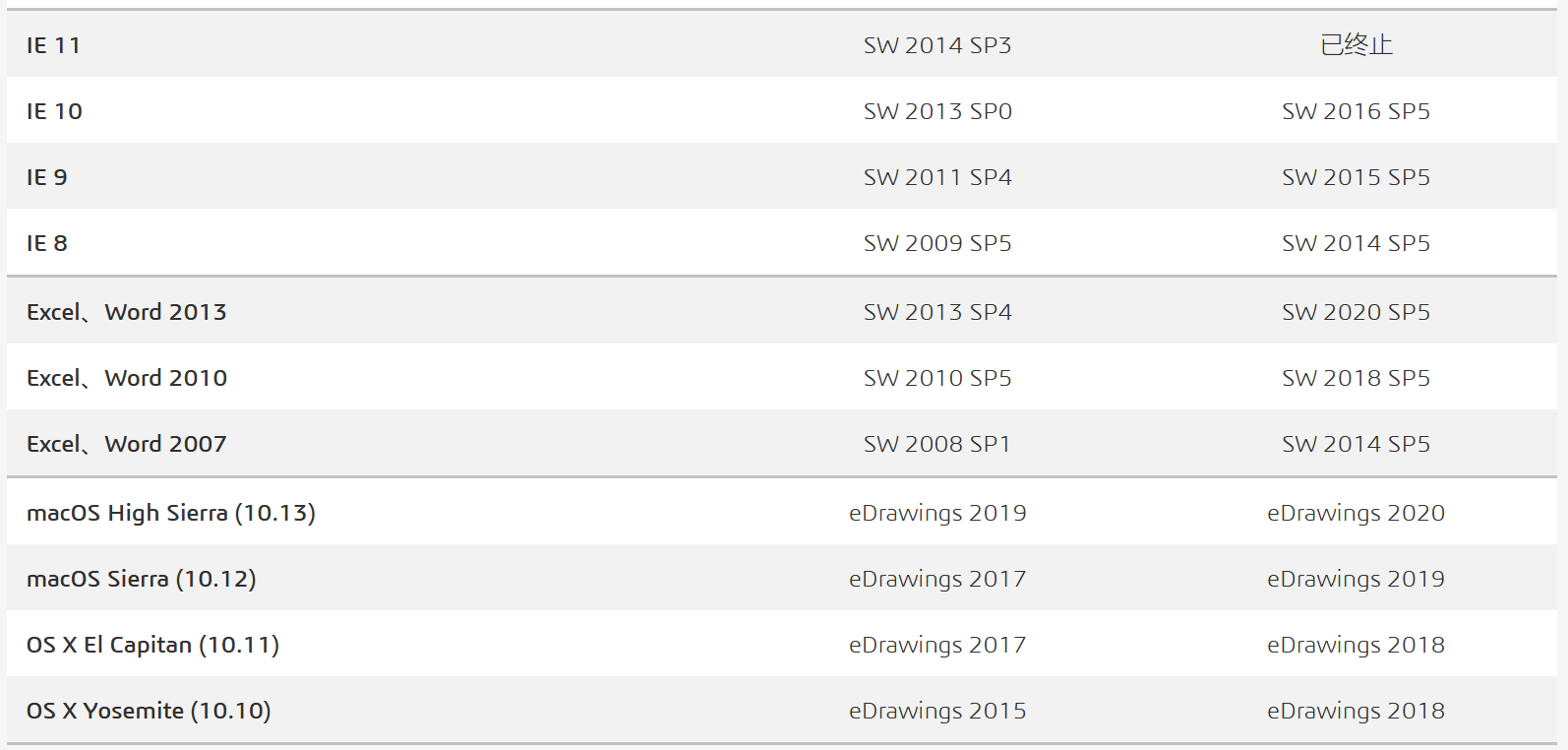
Task: Select the SW 2016 SP5 cell
Action: pos(1356,111)
